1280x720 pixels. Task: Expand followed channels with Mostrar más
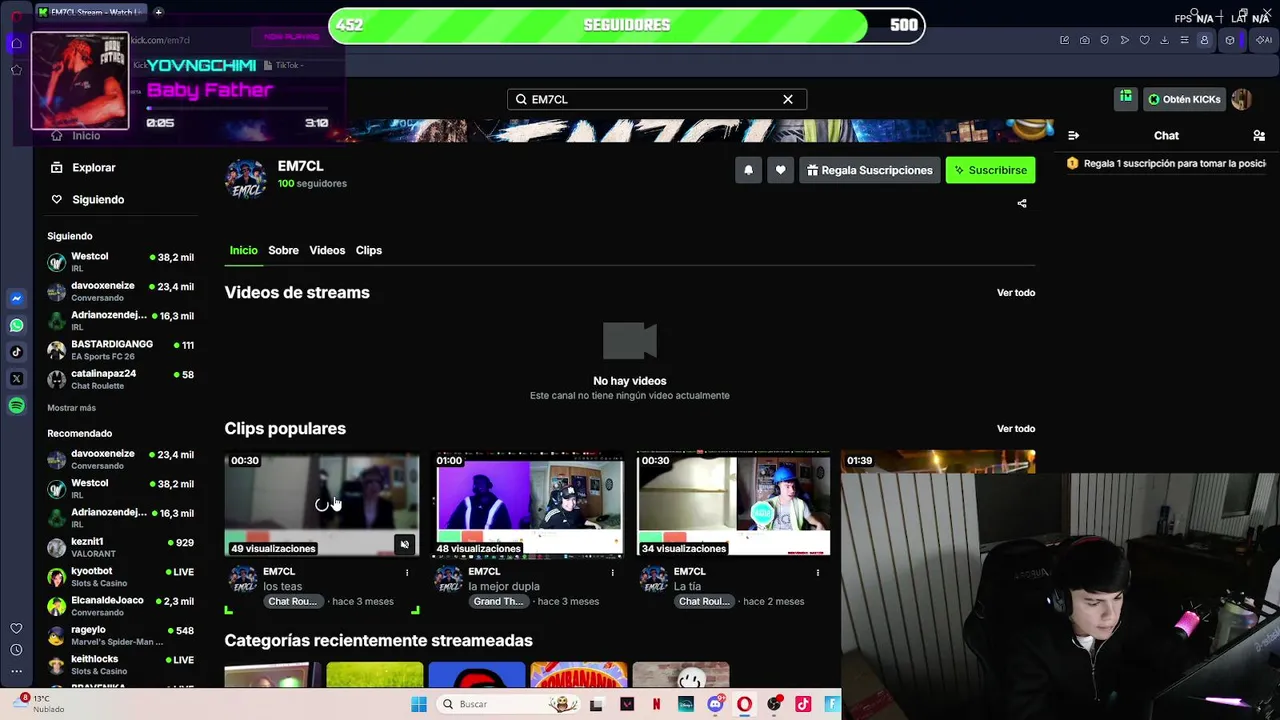72,408
